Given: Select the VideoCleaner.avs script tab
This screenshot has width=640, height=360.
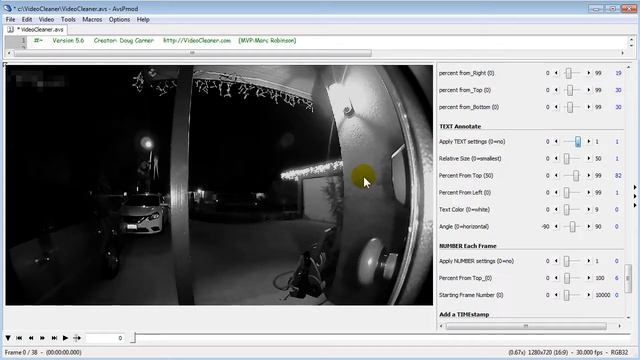Looking at the screenshot, I should 36,29.
